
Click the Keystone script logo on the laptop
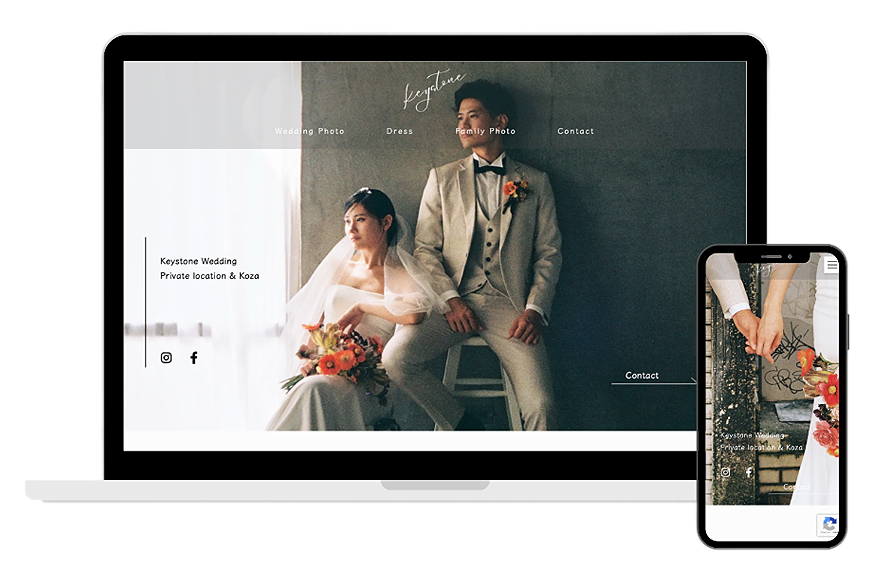433,90
